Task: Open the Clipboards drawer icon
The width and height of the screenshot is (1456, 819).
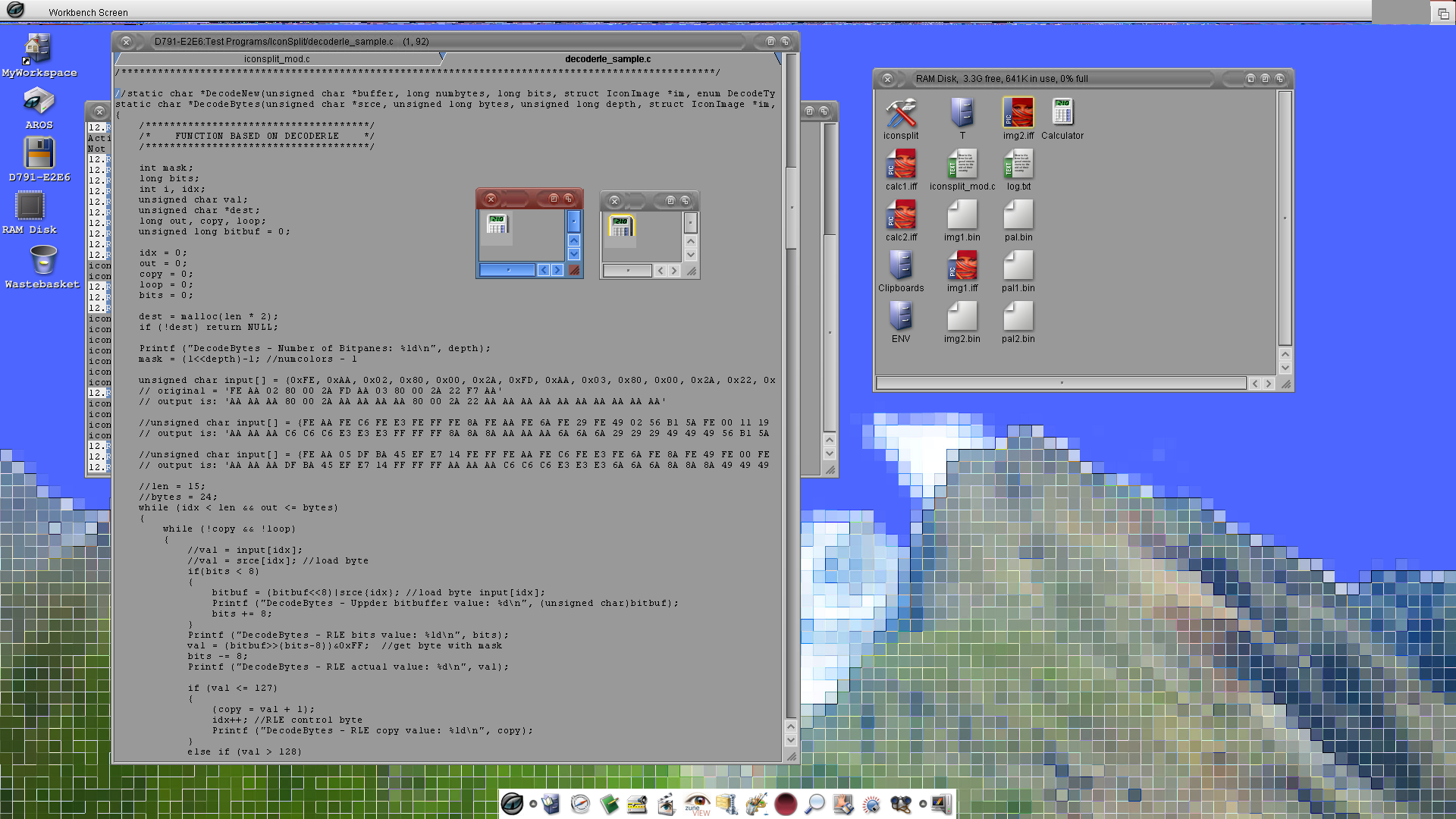Action: point(900,266)
